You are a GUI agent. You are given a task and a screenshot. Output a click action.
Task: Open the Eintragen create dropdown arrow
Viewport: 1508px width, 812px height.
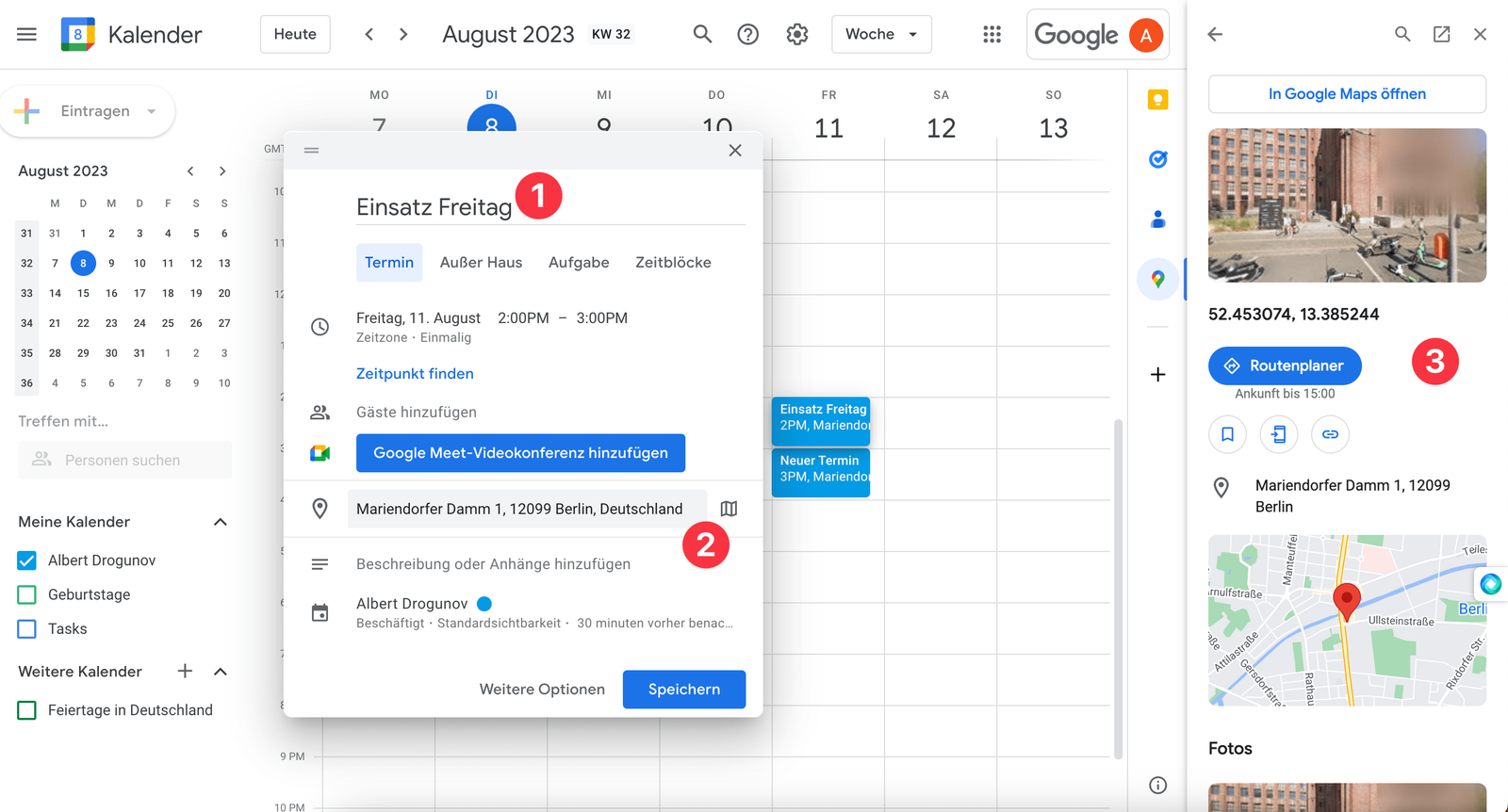click(152, 111)
